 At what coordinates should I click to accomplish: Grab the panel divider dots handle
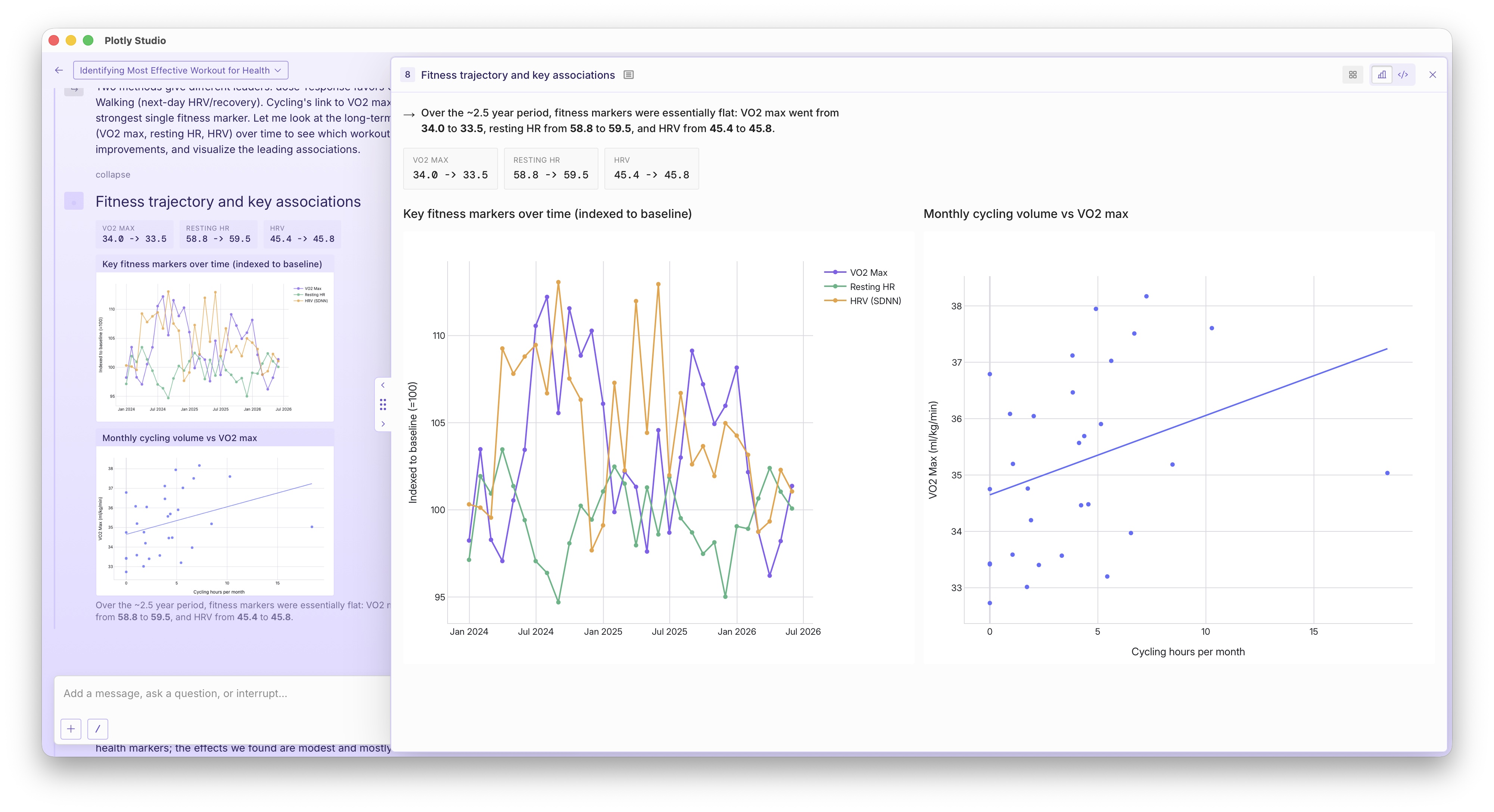(383, 404)
